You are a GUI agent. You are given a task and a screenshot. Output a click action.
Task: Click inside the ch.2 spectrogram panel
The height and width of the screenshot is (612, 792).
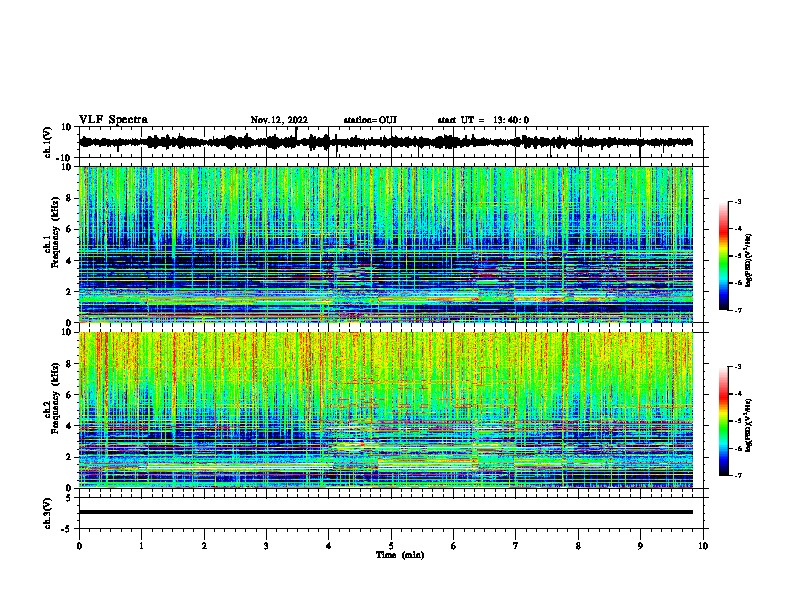(x=385, y=410)
